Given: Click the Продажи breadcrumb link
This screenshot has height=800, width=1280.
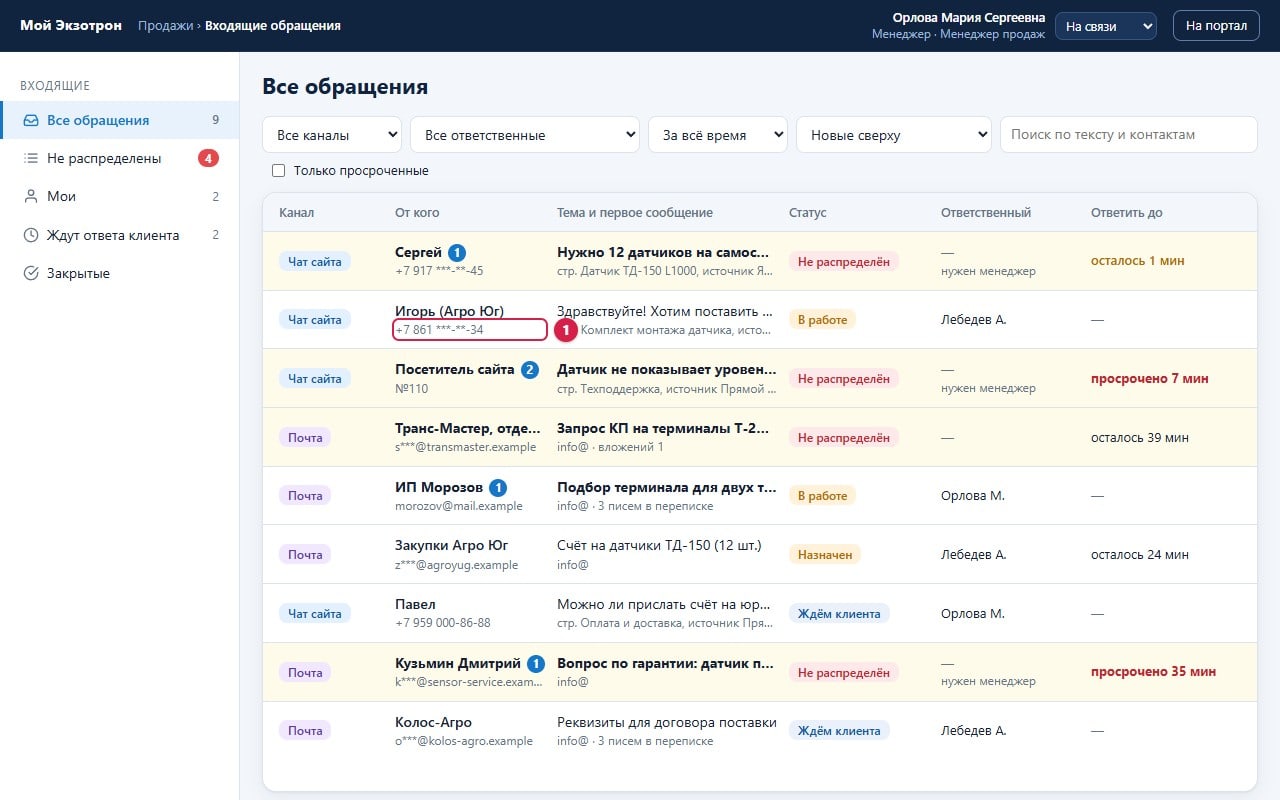Looking at the screenshot, I should (165, 26).
